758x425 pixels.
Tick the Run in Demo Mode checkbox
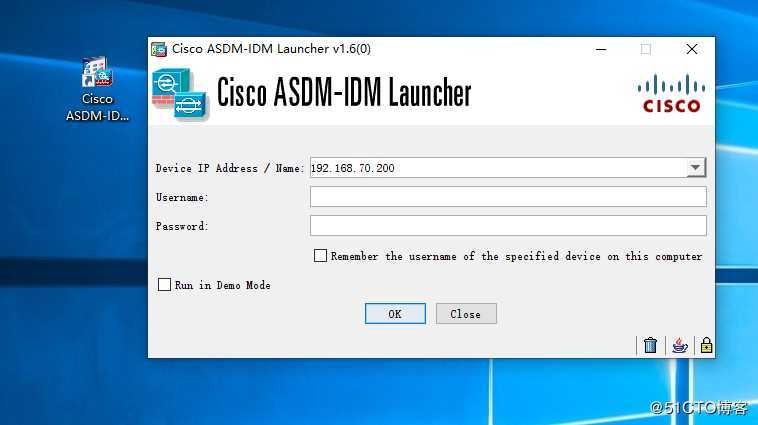(x=164, y=284)
